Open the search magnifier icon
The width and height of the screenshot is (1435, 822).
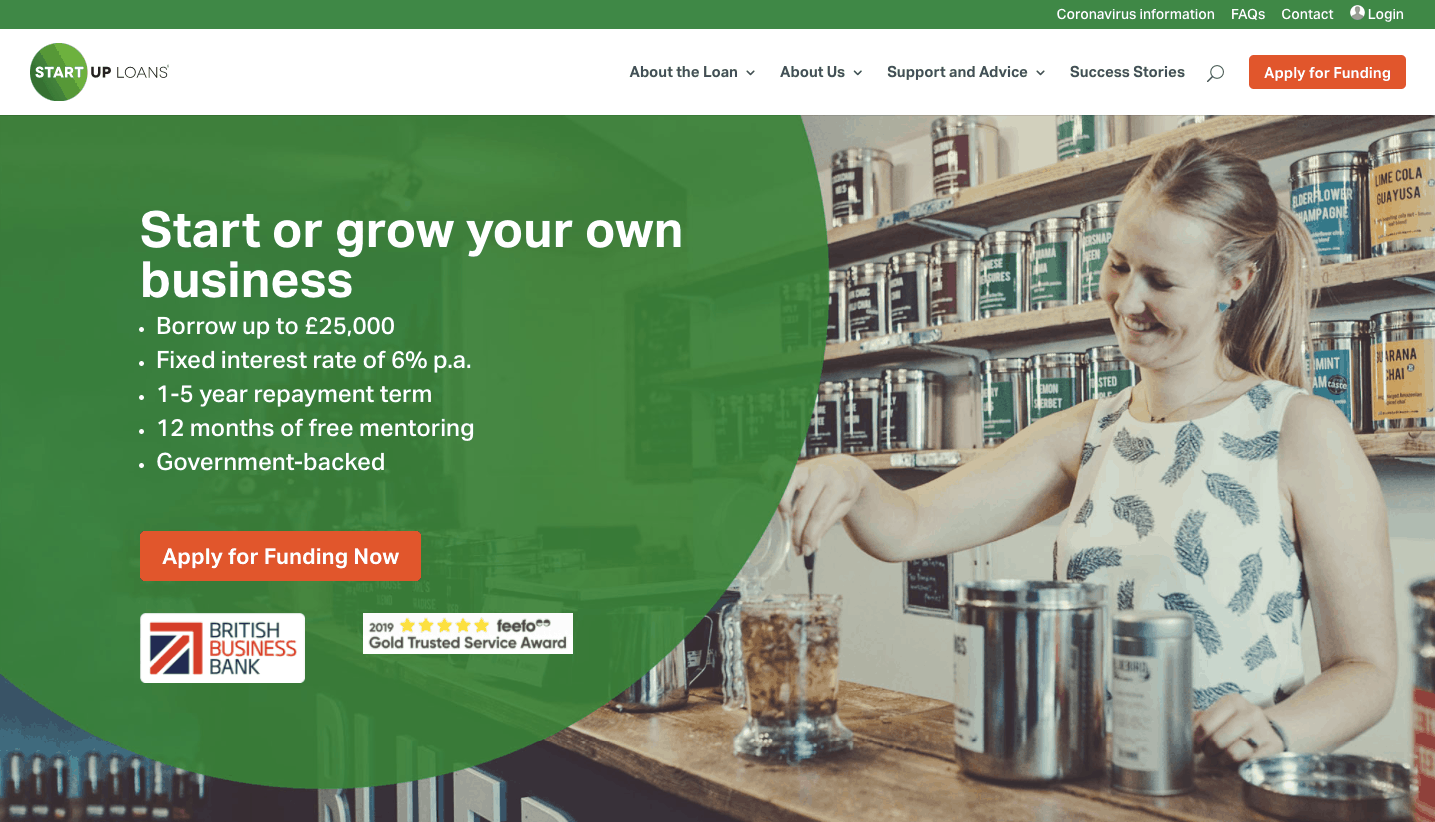[x=1215, y=73]
